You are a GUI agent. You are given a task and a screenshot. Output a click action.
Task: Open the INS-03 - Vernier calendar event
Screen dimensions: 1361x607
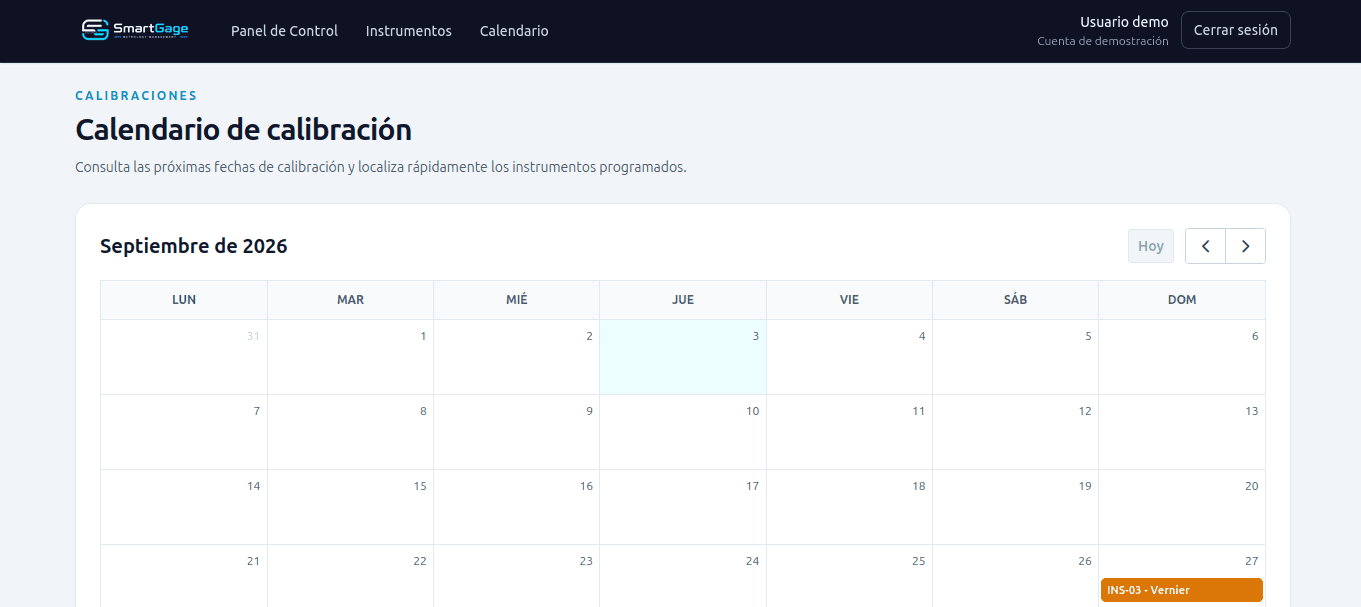1181,590
